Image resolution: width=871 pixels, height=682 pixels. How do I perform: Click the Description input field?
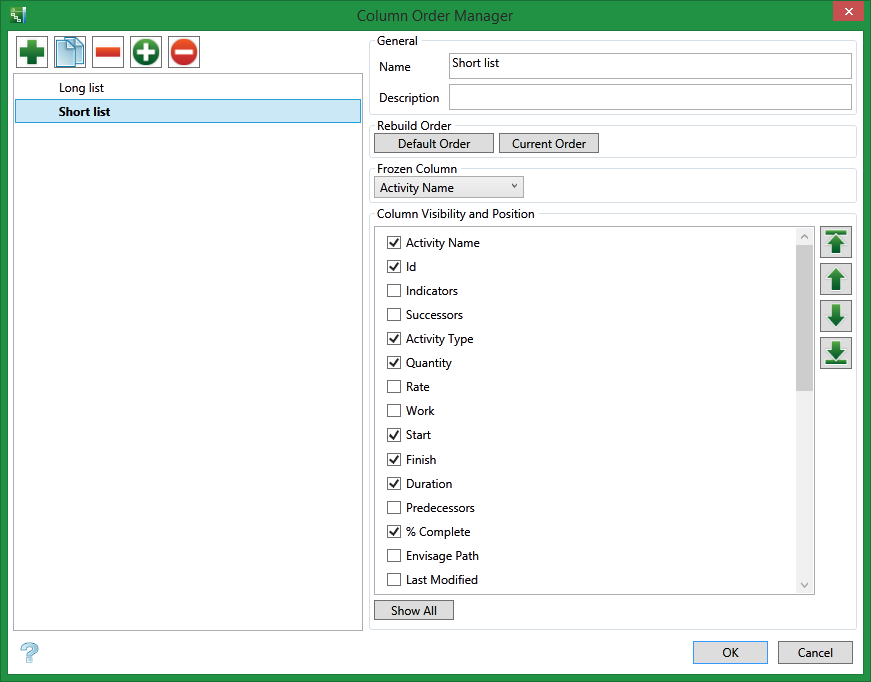pyautogui.click(x=650, y=97)
